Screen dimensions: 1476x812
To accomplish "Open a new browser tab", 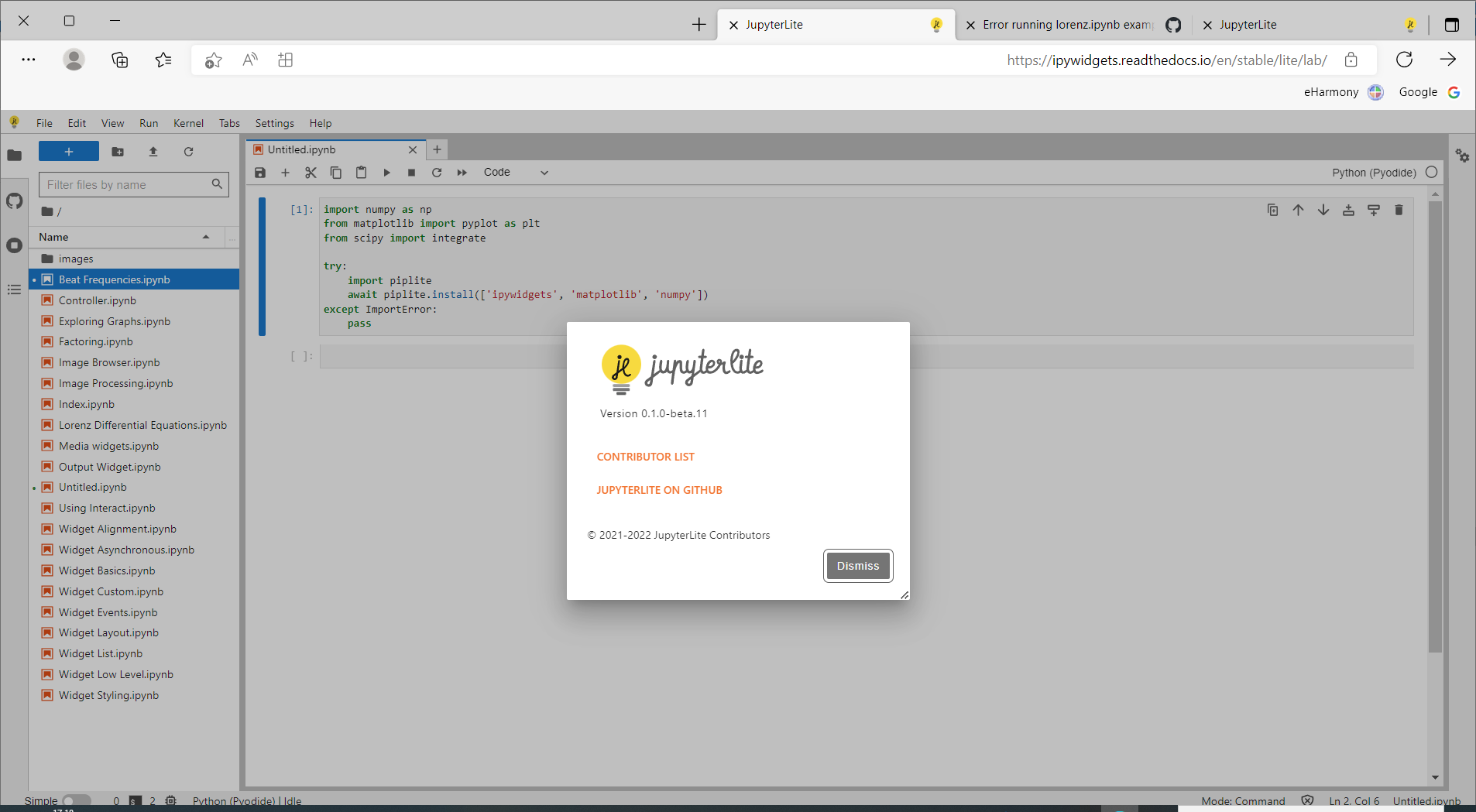I will tap(699, 25).
